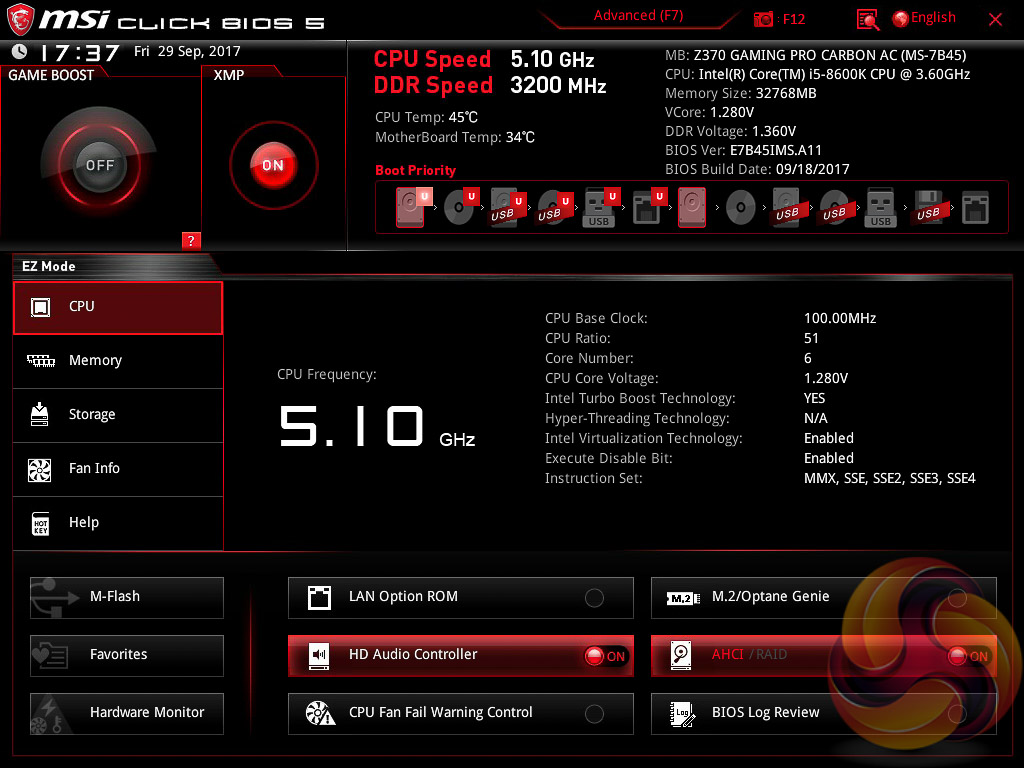This screenshot has width=1024, height=768.
Task: Click the Hardware Monitor gauge icon
Action: tap(50, 713)
